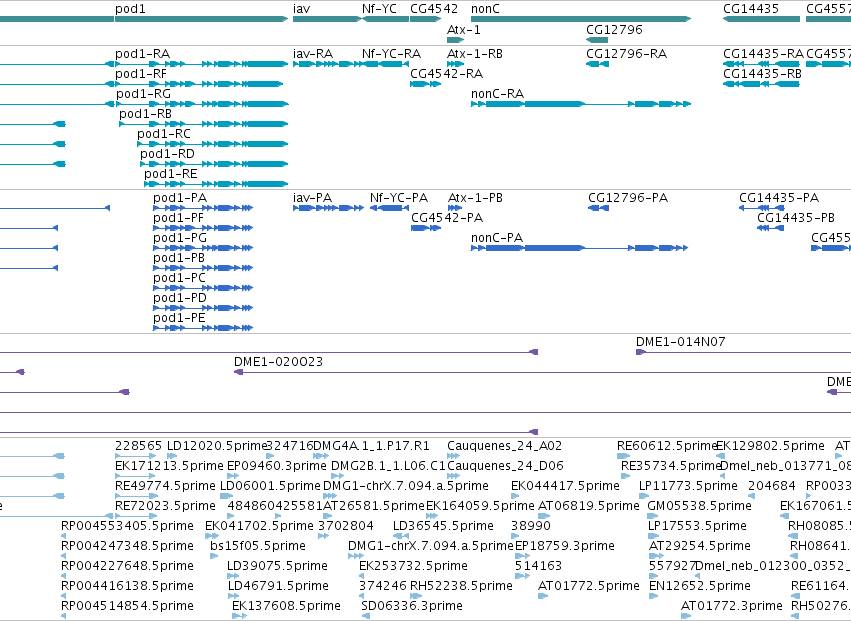Viewport: 851px width, 621px height.
Task: Click the nonC gene label
Action: click(485, 9)
